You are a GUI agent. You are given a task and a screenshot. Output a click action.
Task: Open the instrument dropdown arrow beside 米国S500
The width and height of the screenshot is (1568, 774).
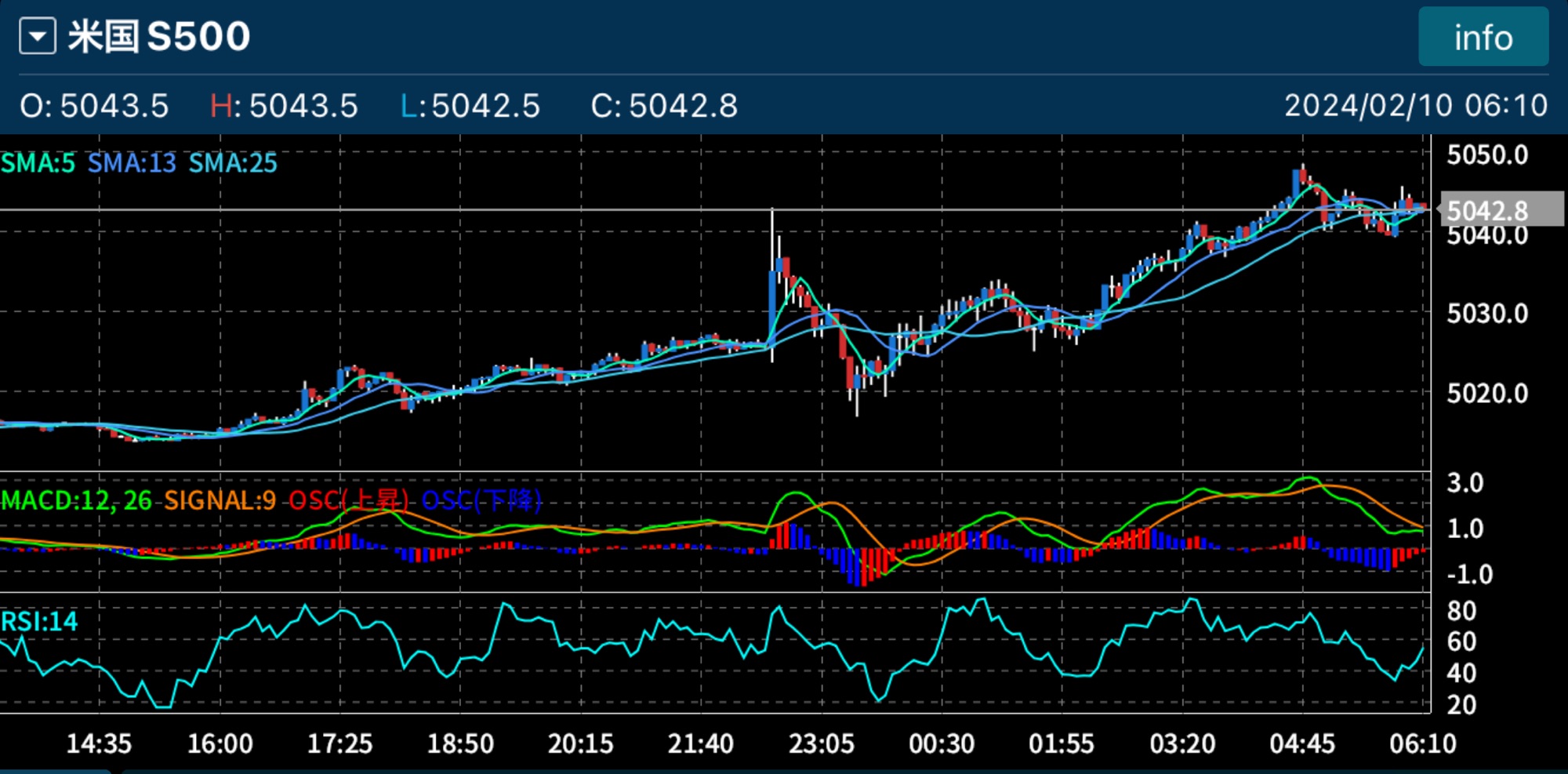(x=38, y=37)
